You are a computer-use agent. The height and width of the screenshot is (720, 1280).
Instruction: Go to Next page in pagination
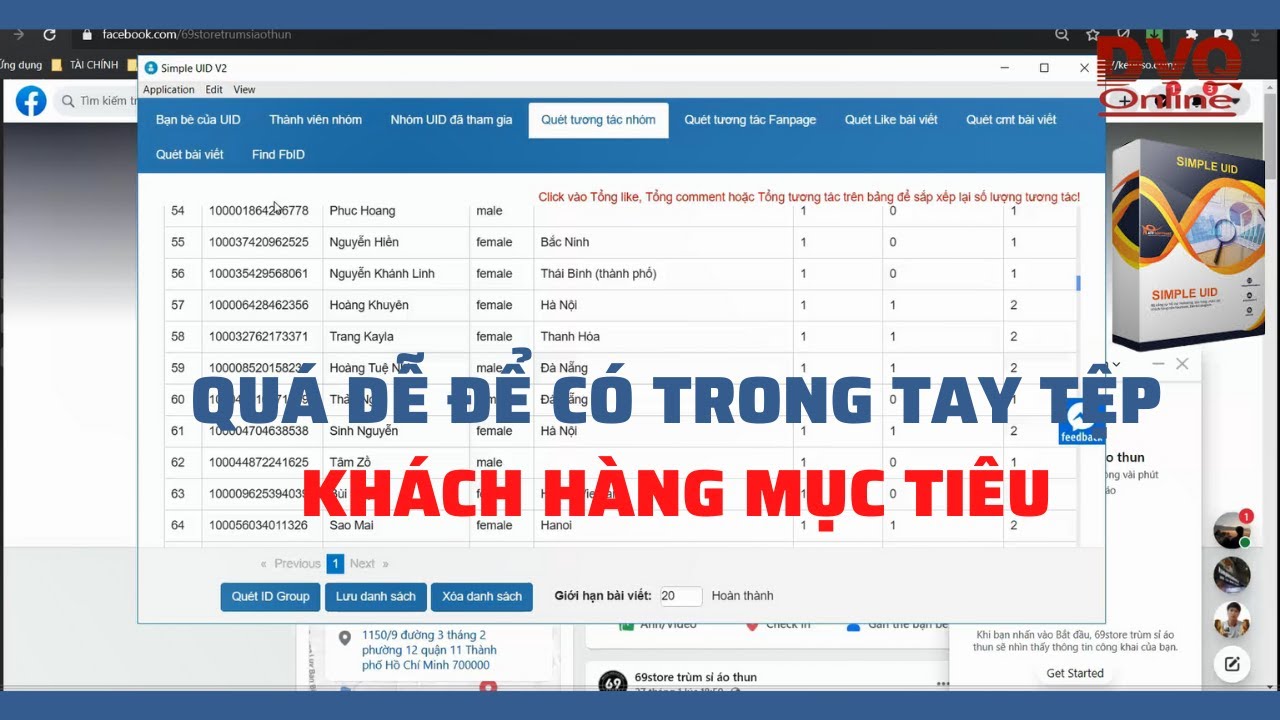click(368, 564)
